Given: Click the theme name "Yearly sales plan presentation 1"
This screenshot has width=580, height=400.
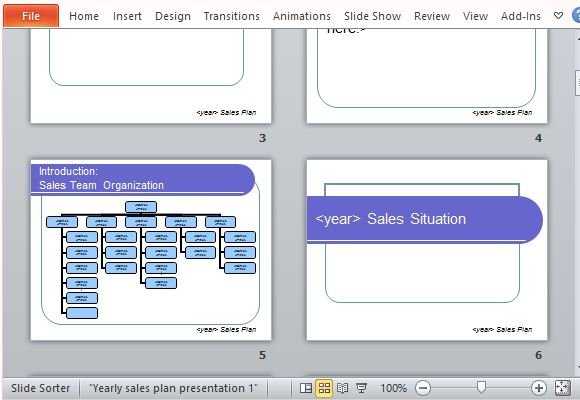Looking at the screenshot, I should pyautogui.click(x=173, y=388).
